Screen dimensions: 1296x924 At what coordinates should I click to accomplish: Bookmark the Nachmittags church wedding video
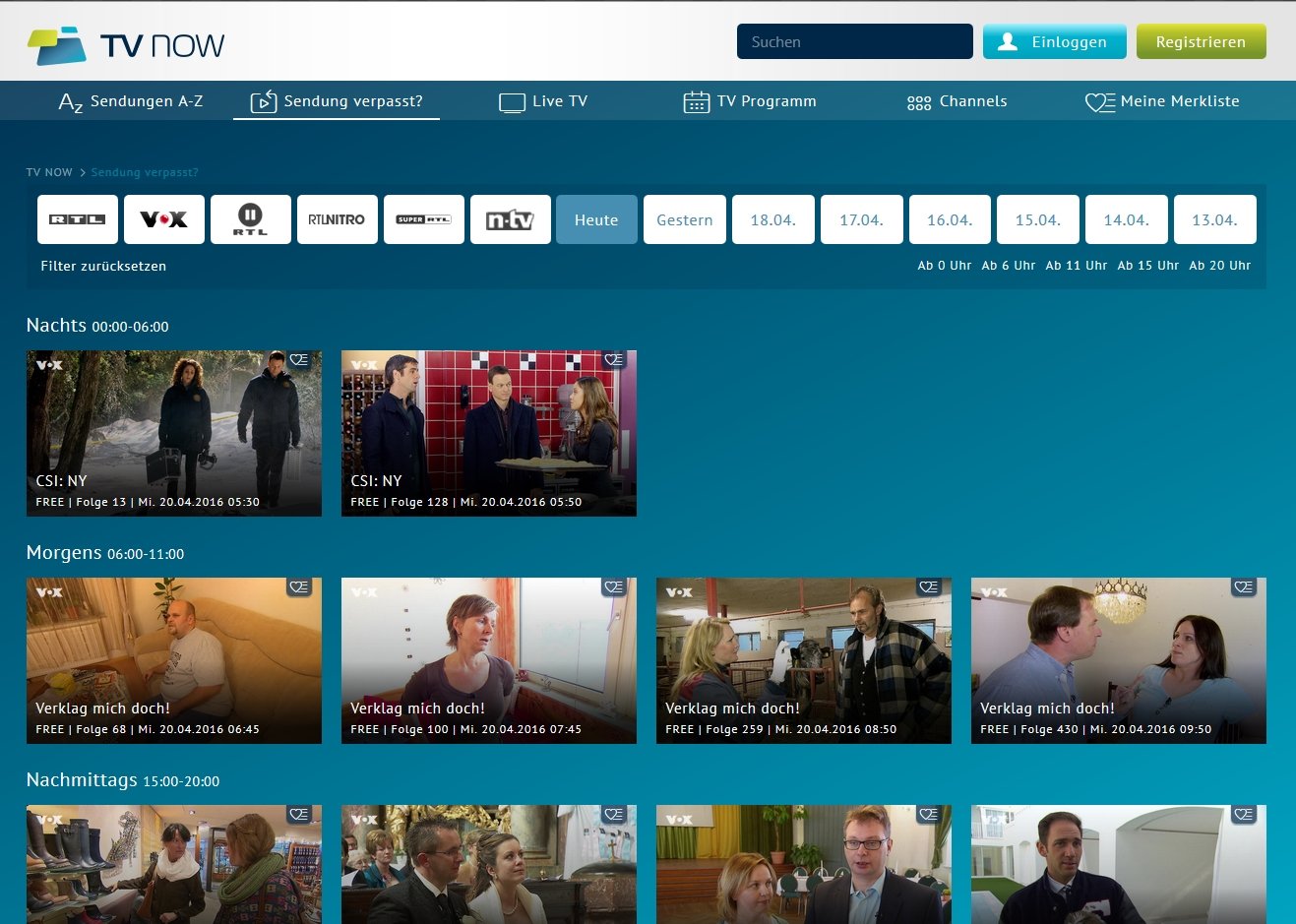tap(614, 815)
